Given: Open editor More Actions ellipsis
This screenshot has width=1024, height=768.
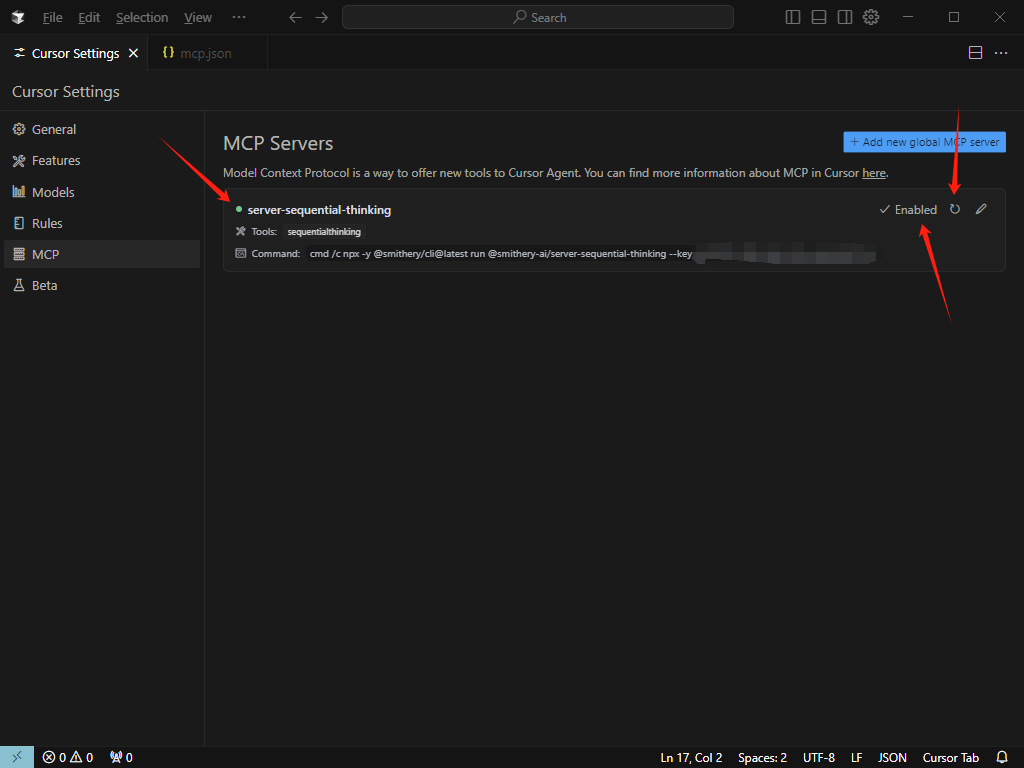Looking at the screenshot, I should [1001, 53].
